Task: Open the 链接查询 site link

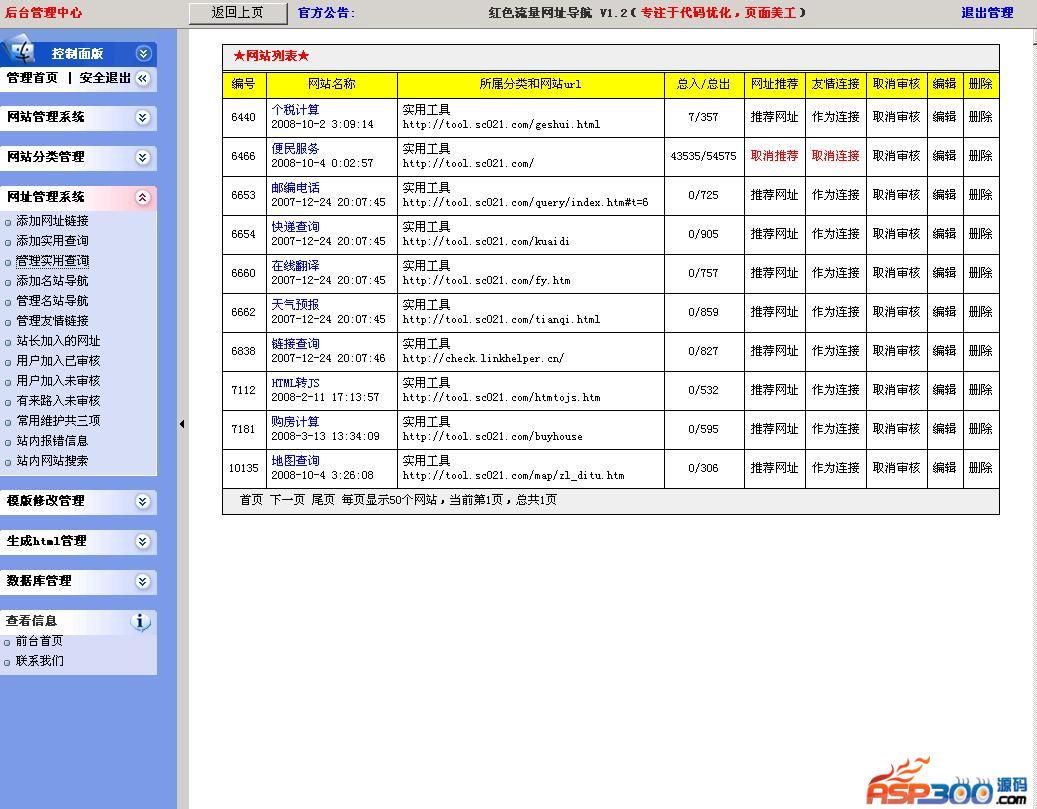Action: pos(295,344)
